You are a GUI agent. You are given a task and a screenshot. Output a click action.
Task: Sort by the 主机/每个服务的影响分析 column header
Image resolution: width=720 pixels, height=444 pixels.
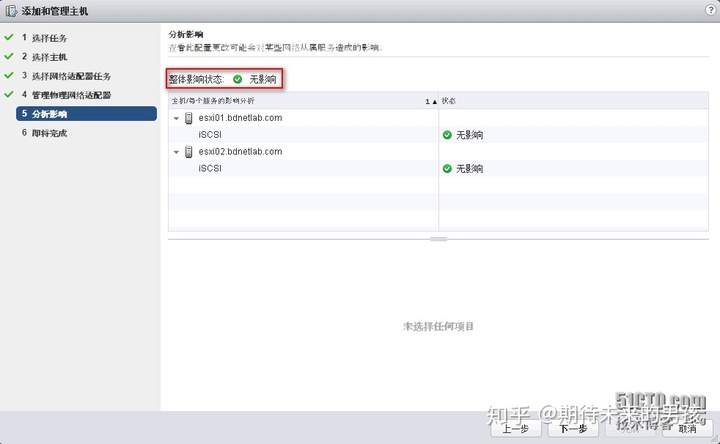point(304,101)
